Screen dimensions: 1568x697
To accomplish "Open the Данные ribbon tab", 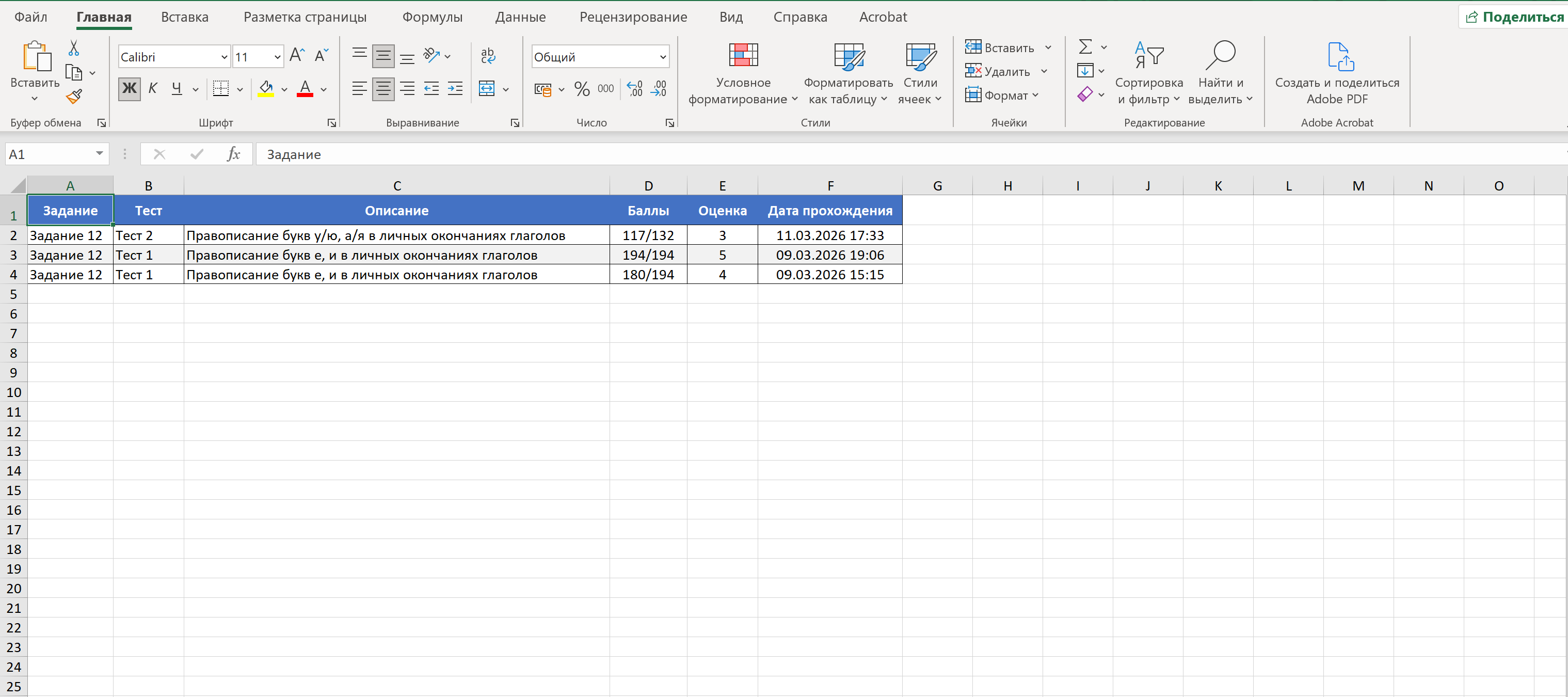I will [520, 17].
